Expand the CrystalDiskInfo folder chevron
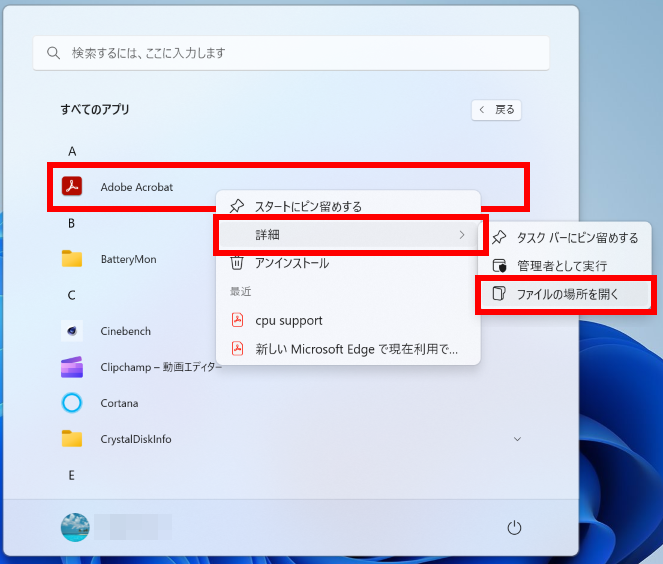This screenshot has width=663, height=564. (517, 439)
